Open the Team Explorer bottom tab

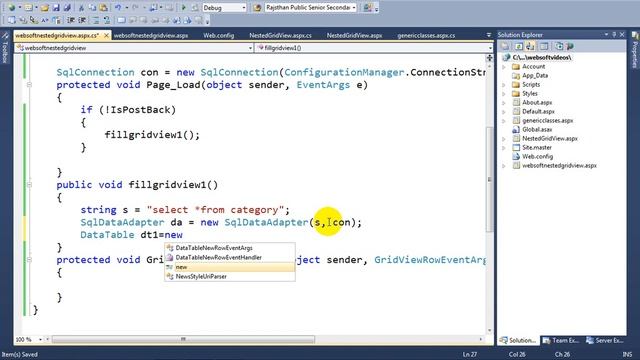[x=561, y=340]
